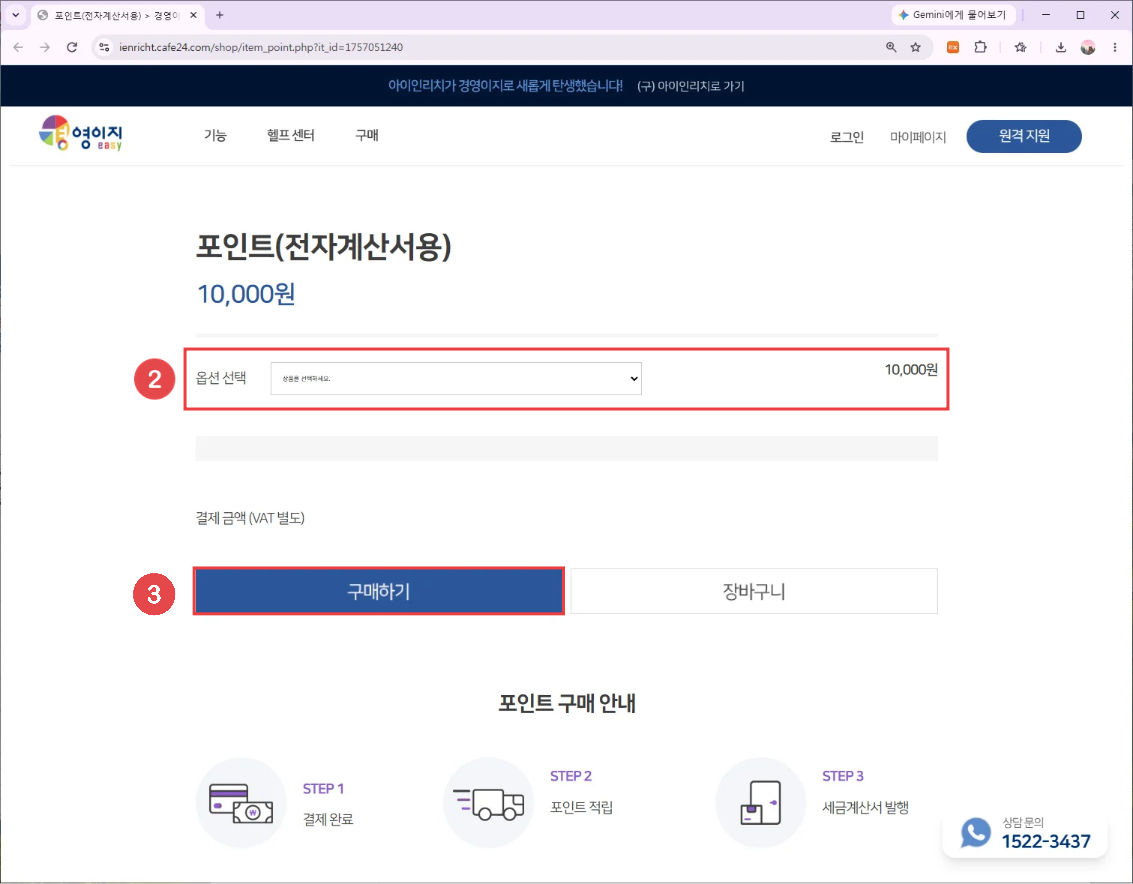Open the zoom magnifier in address bar
The image size is (1133, 884).
click(891, 47)
